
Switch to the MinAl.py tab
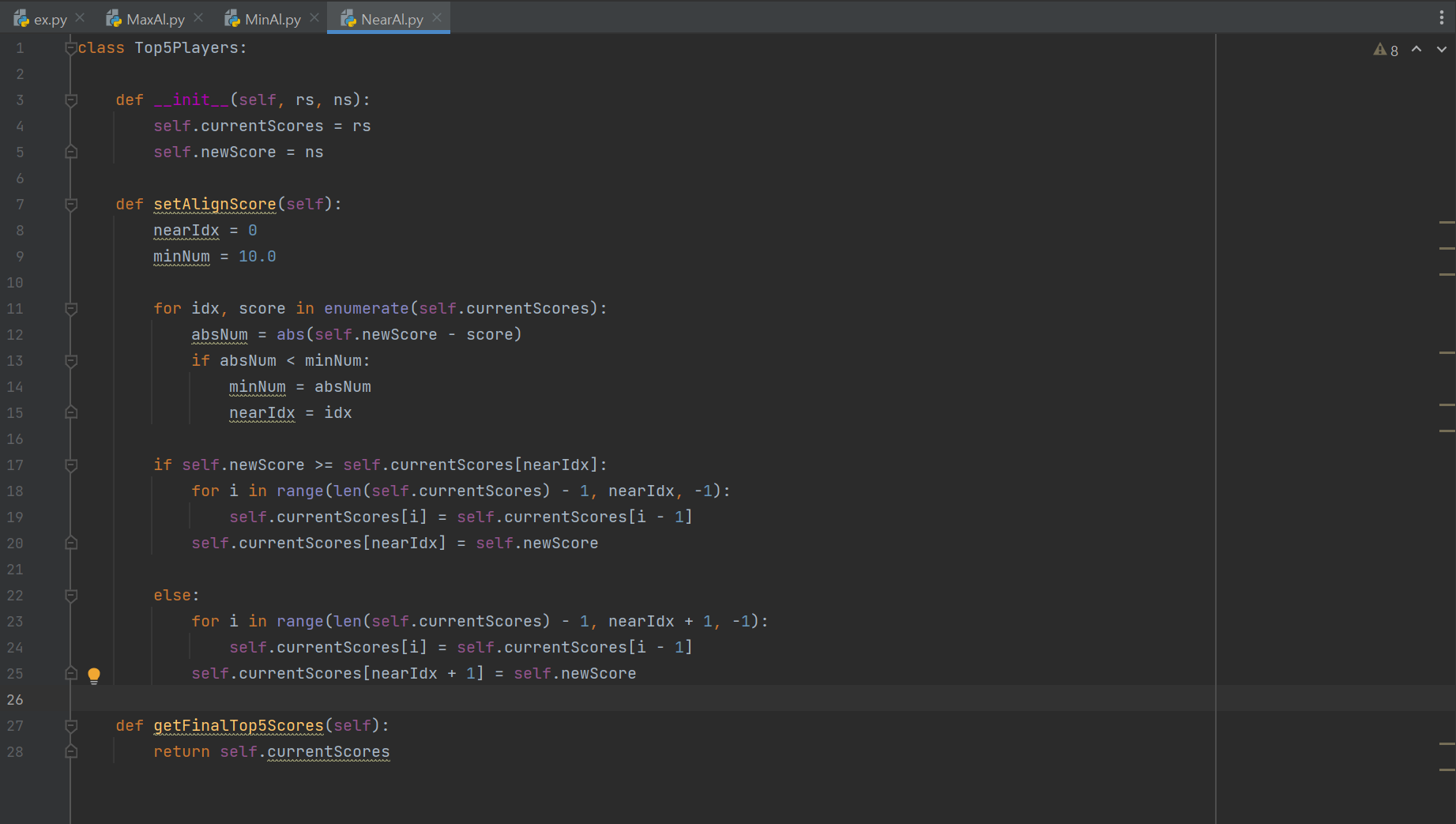coord(273,19)
